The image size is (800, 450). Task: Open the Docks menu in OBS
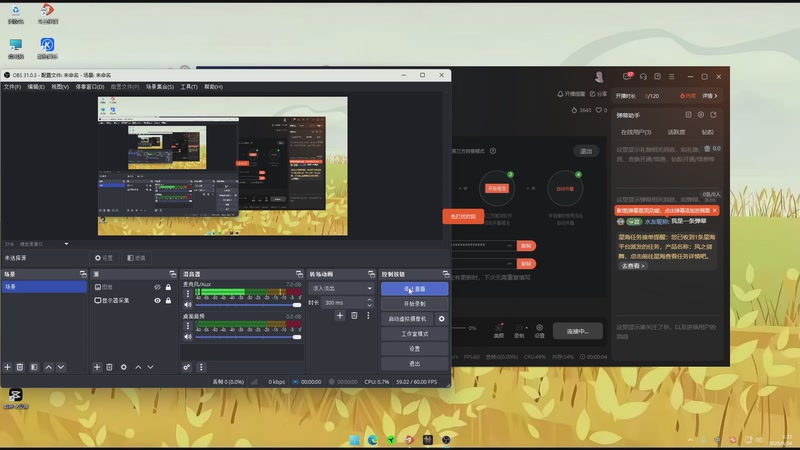pos(90,87)
